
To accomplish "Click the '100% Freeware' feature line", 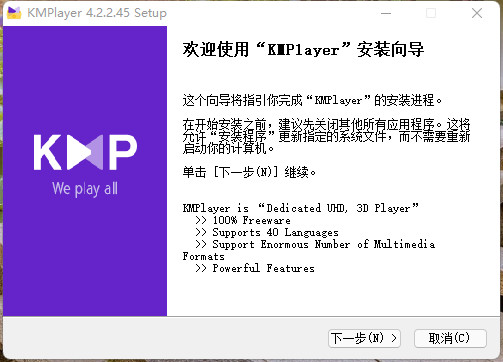I will pyautogui.click(x=243, y=220).
